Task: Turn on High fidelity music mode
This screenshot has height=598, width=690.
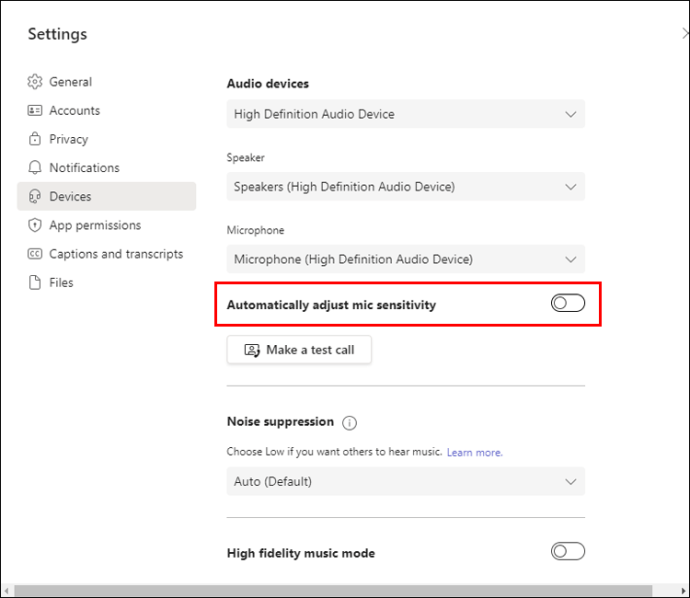Action: (568, 551)
